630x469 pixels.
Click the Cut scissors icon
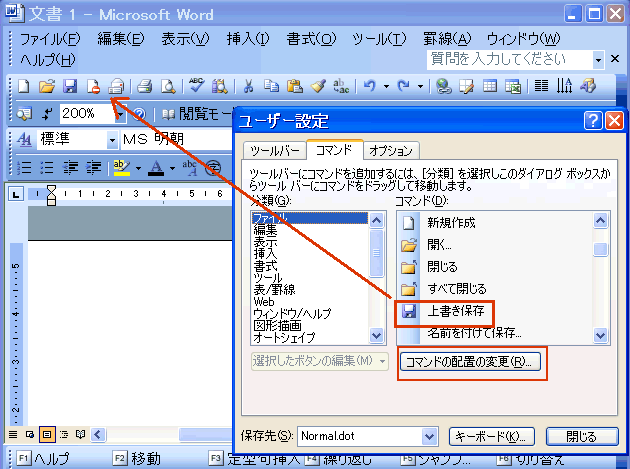click(x=249, y=86)
